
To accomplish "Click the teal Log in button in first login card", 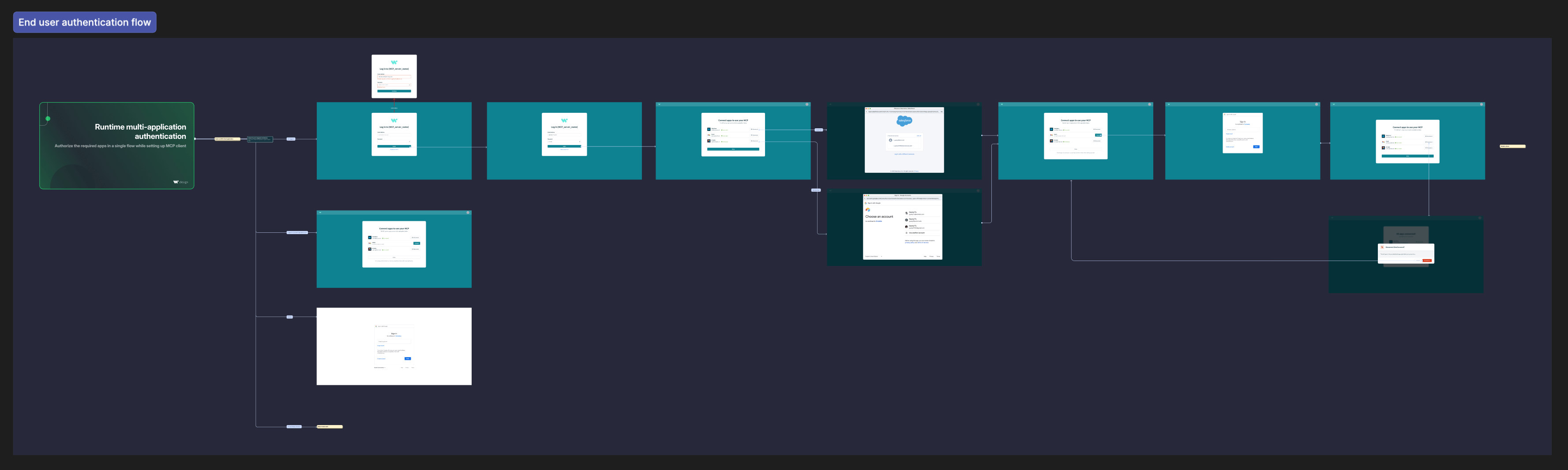I will pos(394,146).
